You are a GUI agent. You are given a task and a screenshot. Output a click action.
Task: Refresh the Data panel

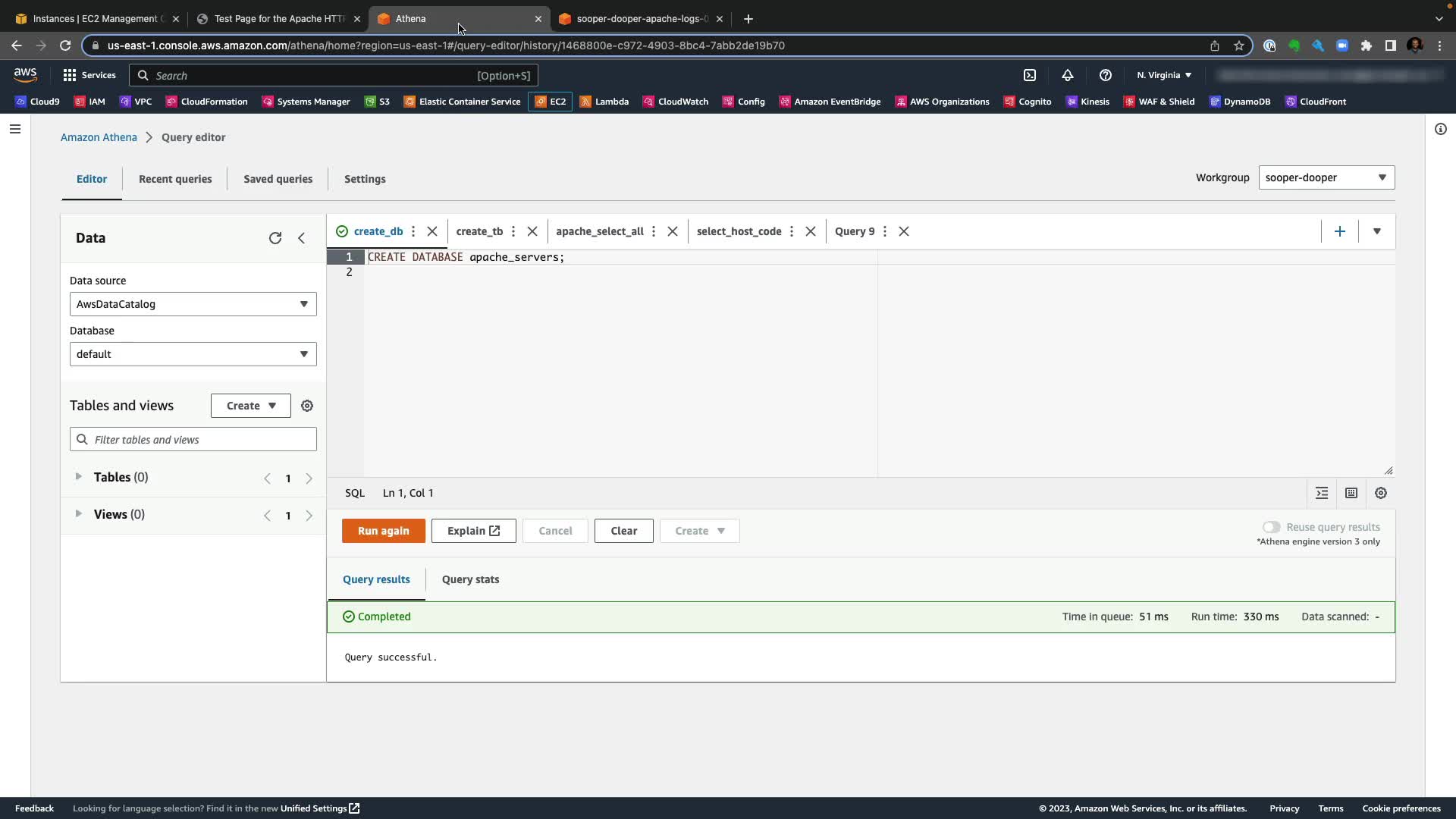pyautogui.click(x=275, y=238)
